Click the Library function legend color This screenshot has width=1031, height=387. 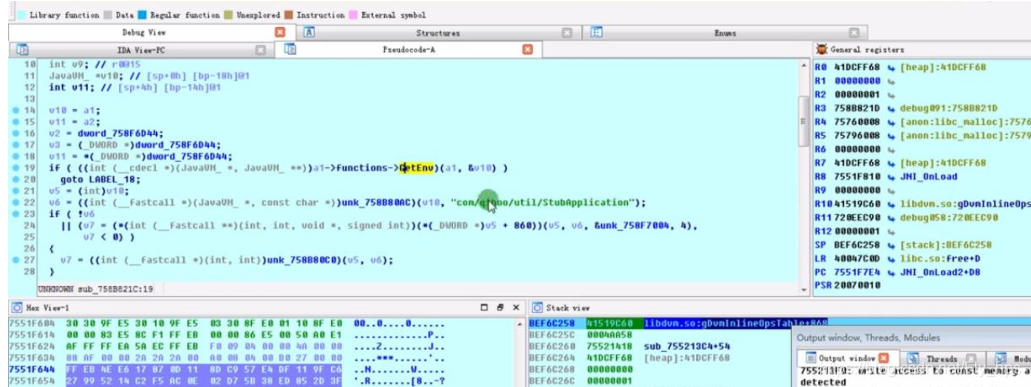click(21, 14)
